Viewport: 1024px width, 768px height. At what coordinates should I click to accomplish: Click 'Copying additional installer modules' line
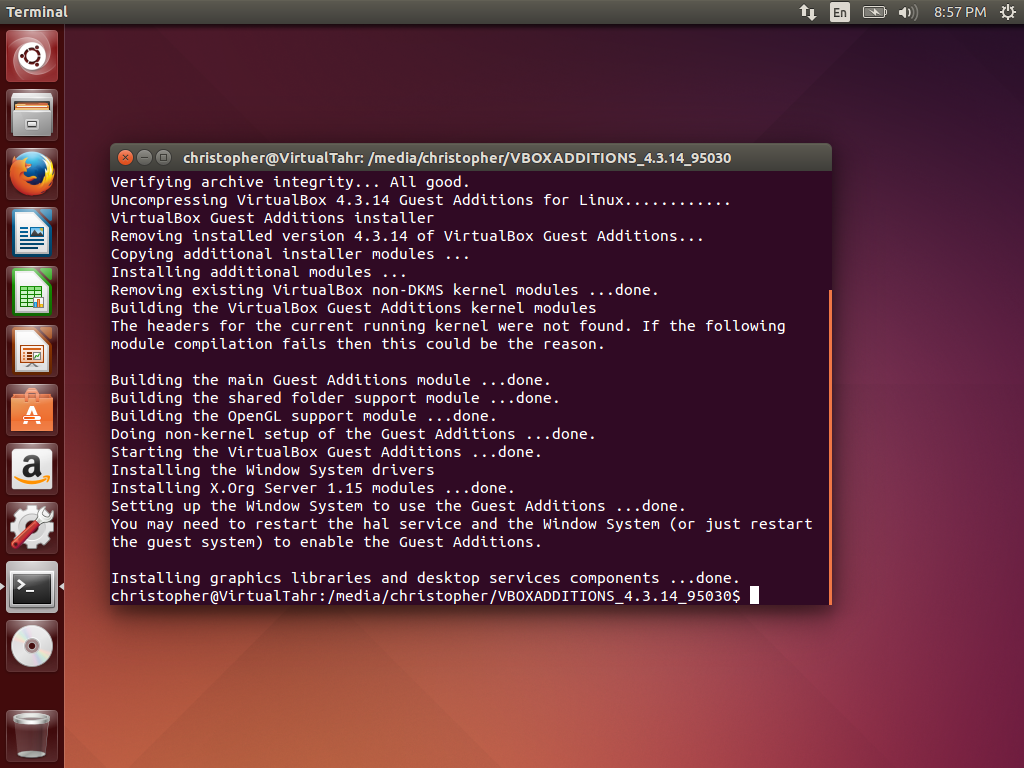(290, 254)
